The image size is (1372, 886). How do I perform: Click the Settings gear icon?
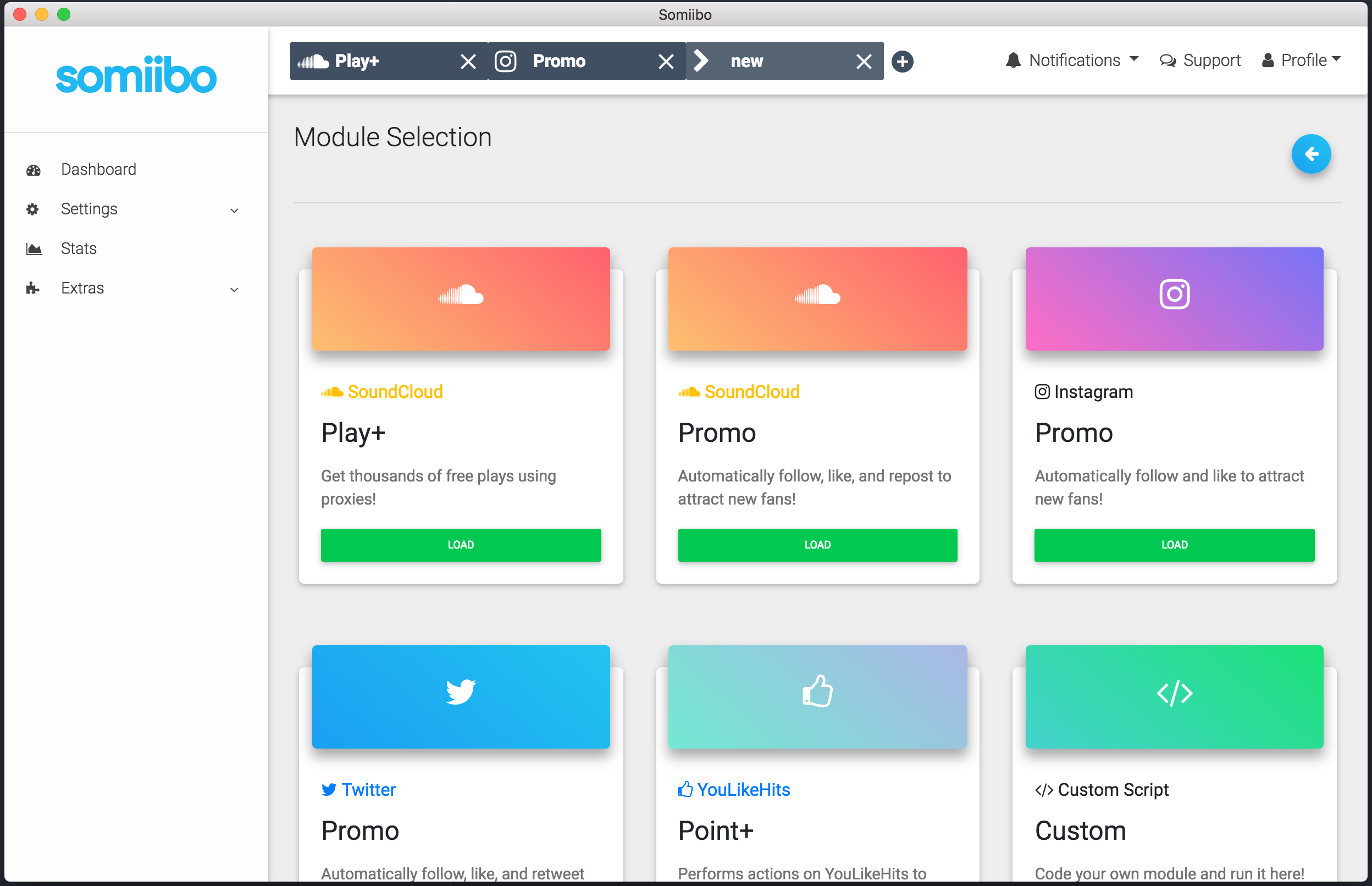tap(33, 209)
